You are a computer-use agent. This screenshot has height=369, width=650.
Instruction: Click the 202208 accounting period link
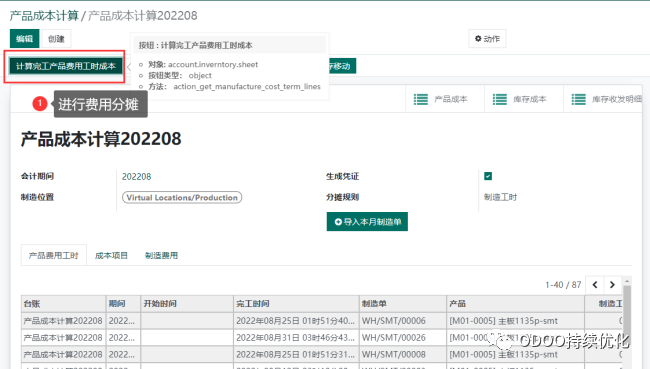tap(136, 177)
